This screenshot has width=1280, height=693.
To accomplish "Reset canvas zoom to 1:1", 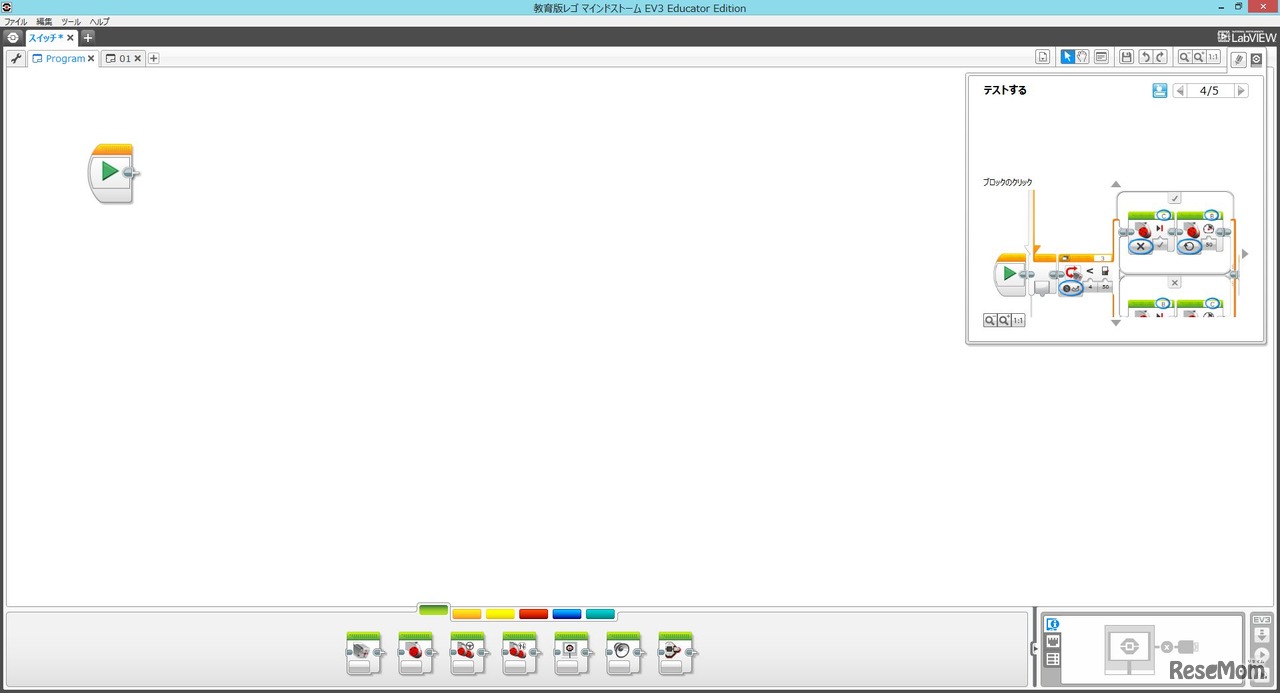I will (x=1213, y=57).
